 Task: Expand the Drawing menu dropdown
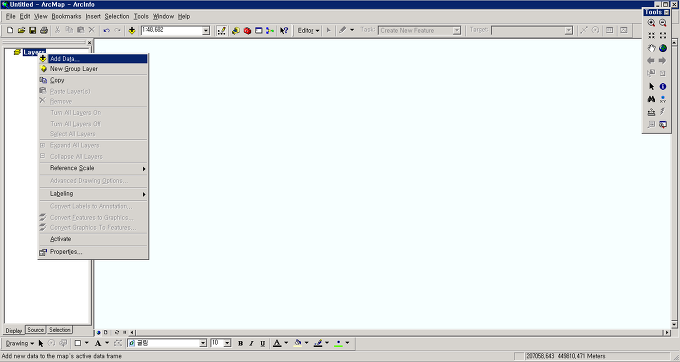pos(20,343)
